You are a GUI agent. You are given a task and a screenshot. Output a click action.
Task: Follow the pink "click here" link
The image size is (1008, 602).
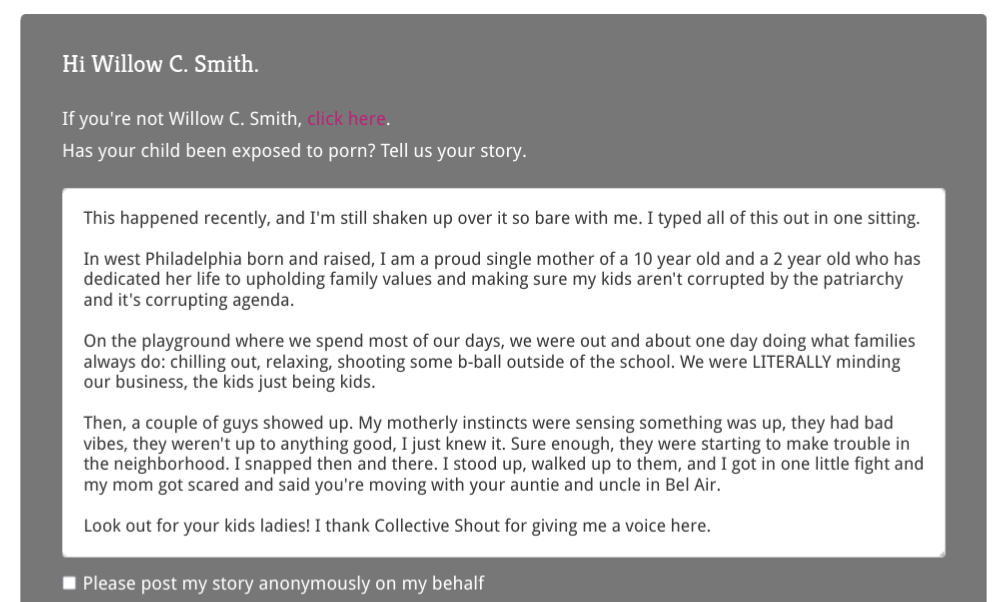pyautogui.click(x=346, y=119)
